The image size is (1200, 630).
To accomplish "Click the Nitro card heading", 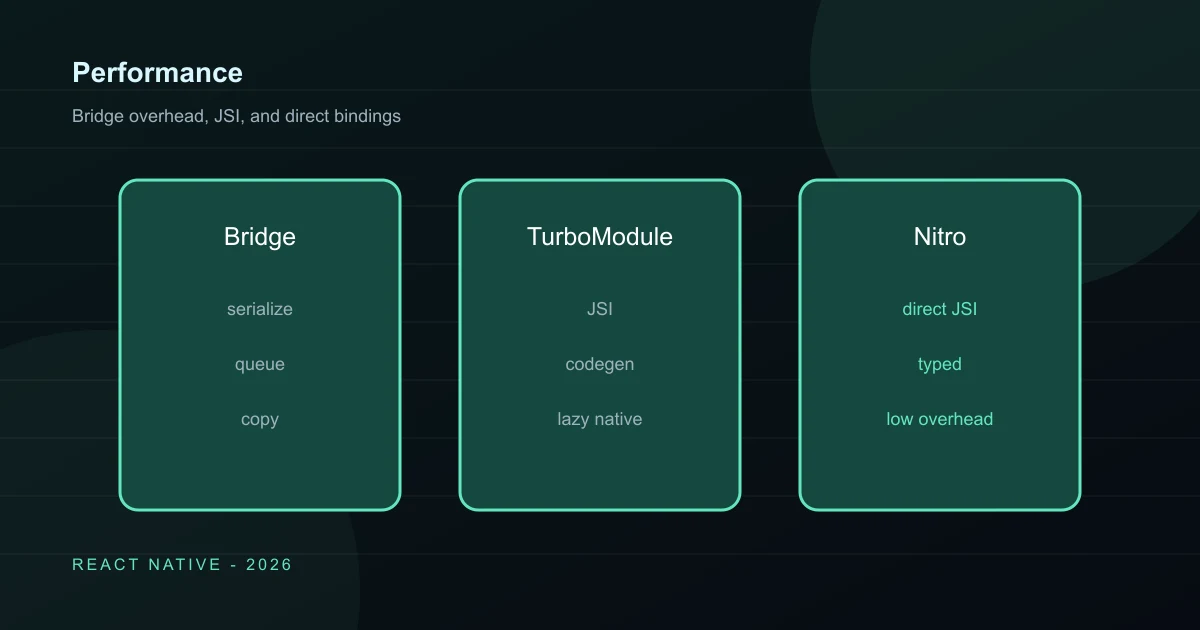I will click(940, 237).
